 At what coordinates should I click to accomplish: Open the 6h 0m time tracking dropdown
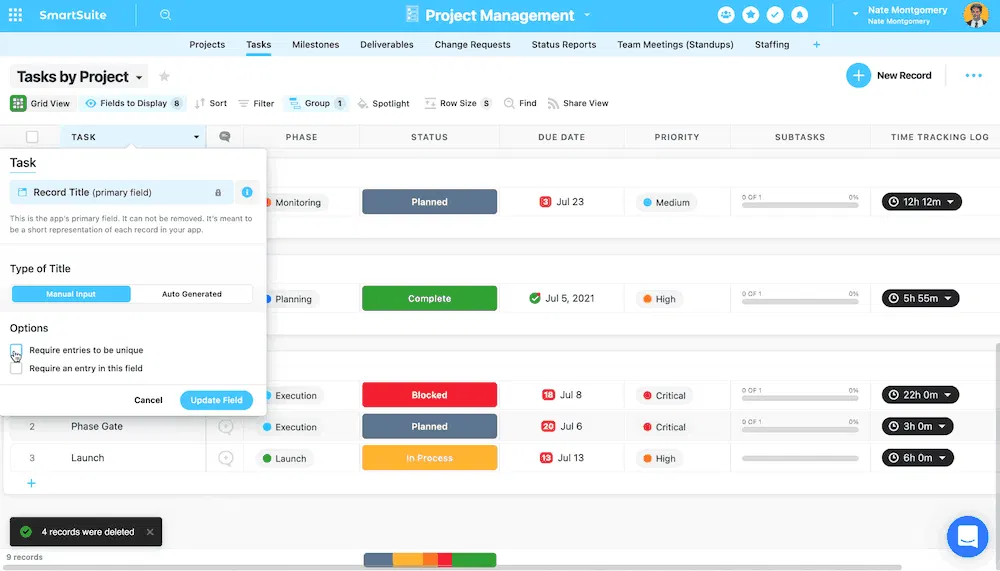918,457
